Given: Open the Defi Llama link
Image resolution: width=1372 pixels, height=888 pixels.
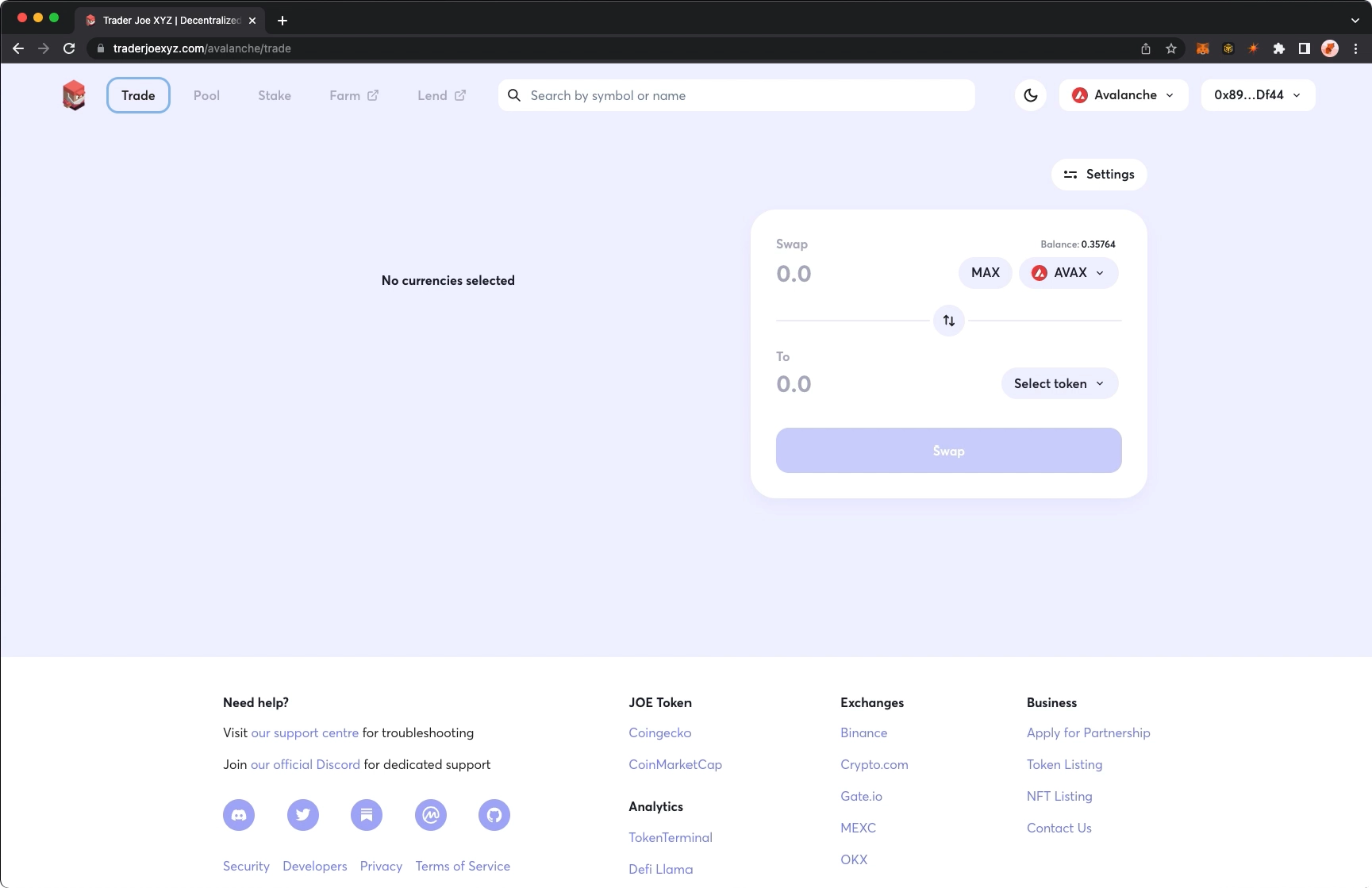Looking at the screenshot, I should [x=661, y=869].
